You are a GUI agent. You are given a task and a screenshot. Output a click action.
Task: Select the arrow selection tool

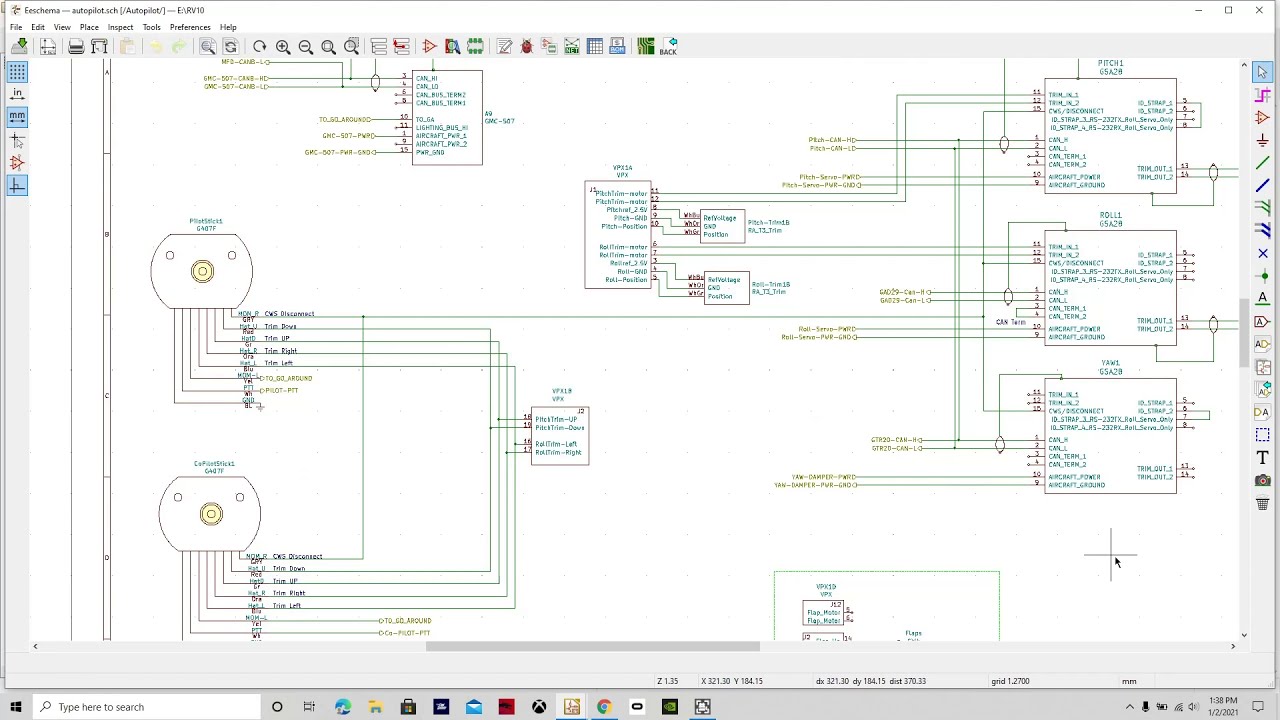pos(1263,72)
